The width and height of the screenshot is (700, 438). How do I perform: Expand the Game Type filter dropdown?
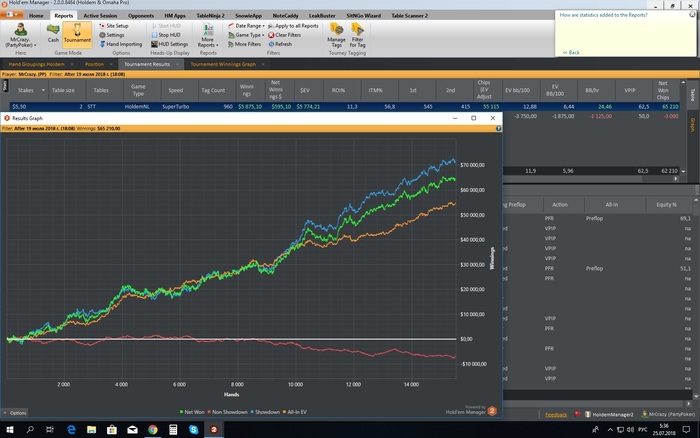[x=246, y=35]
